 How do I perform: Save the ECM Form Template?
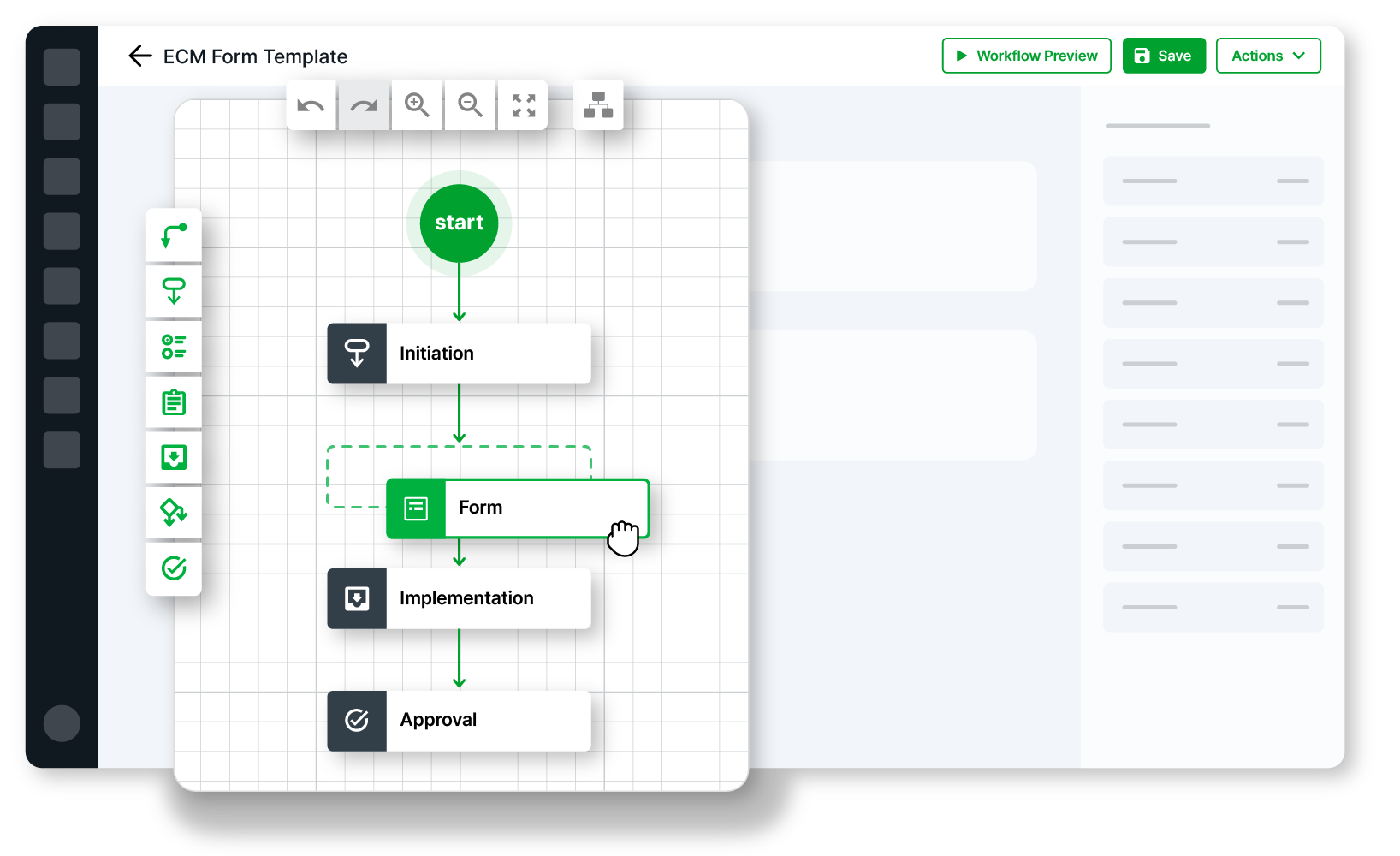(x=1163, y=56)
